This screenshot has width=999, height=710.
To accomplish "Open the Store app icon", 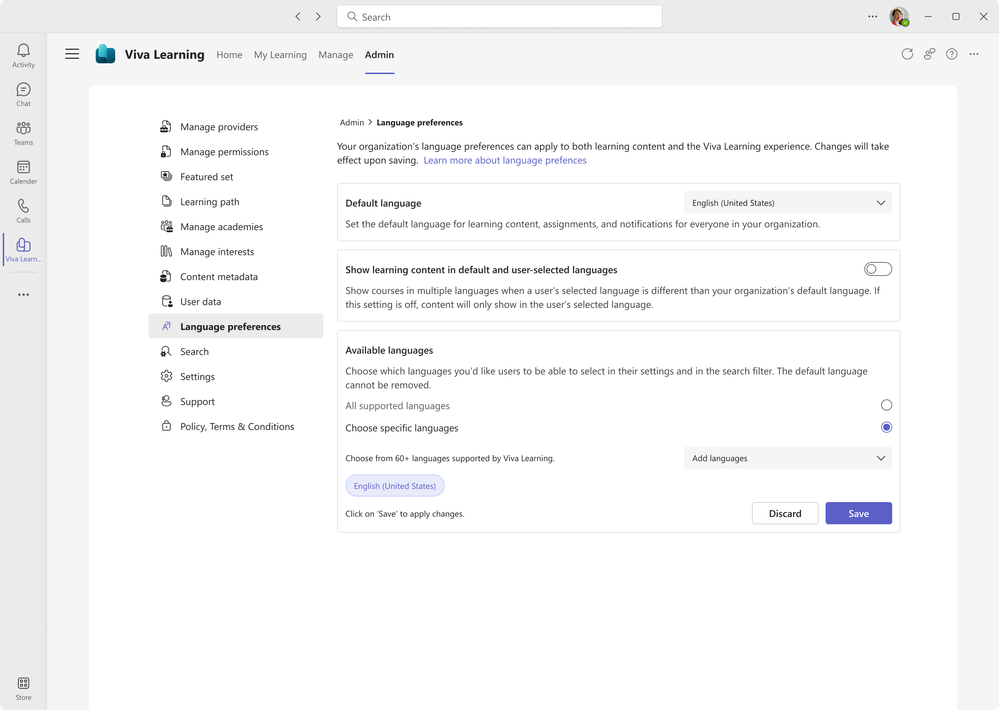I will pos(24,688).
